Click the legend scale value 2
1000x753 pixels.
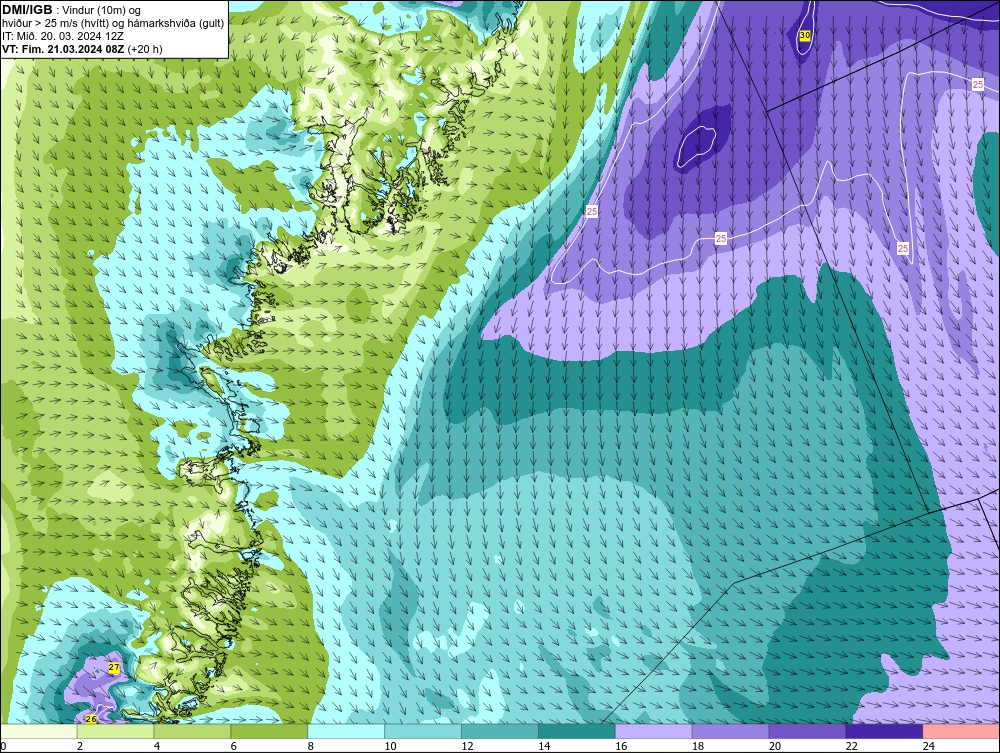coord(80,746)
